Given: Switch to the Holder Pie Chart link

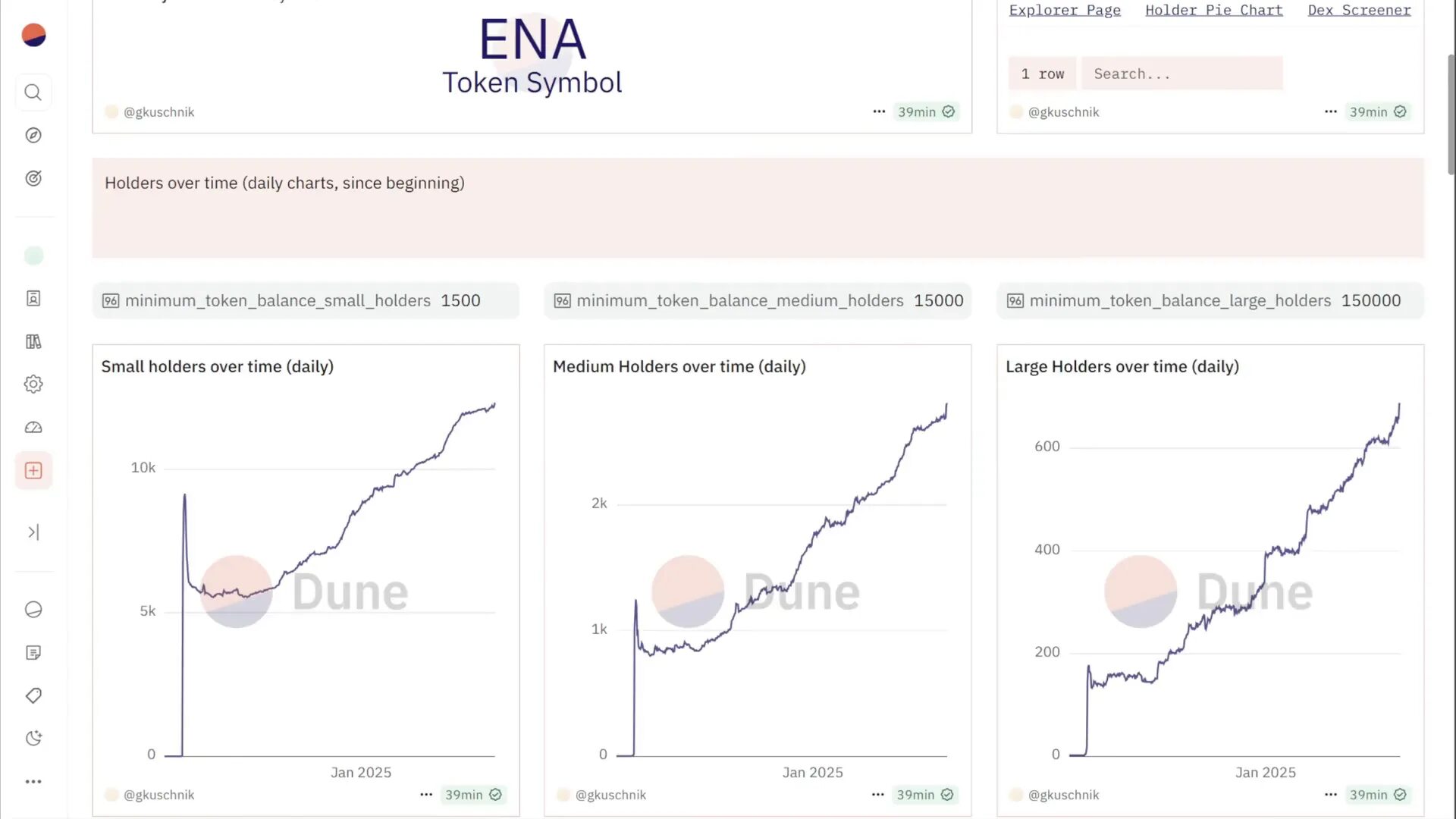Looking at the screenshot, I should 1213,10.
